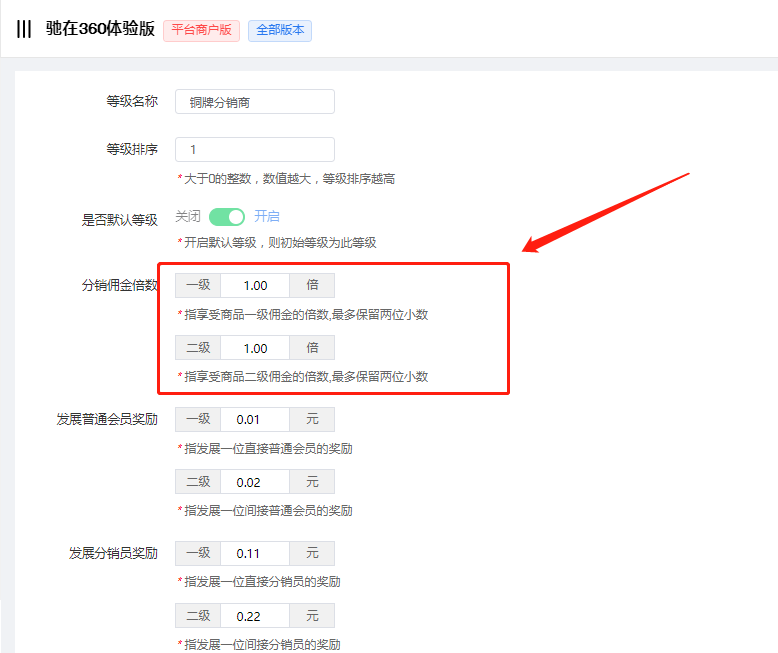Edit the 一级 commission multiplier 1.00 field

coord(255,285)
